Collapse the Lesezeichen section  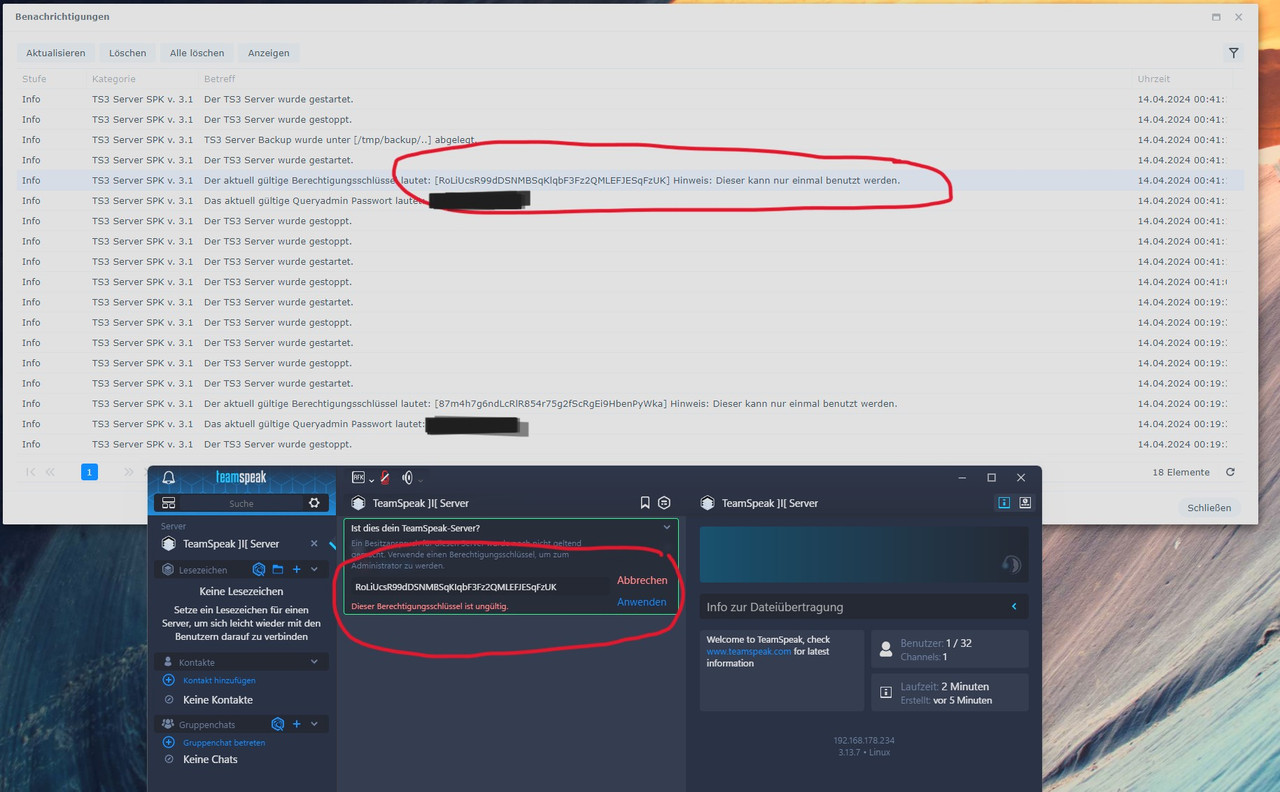pos(314,569)
